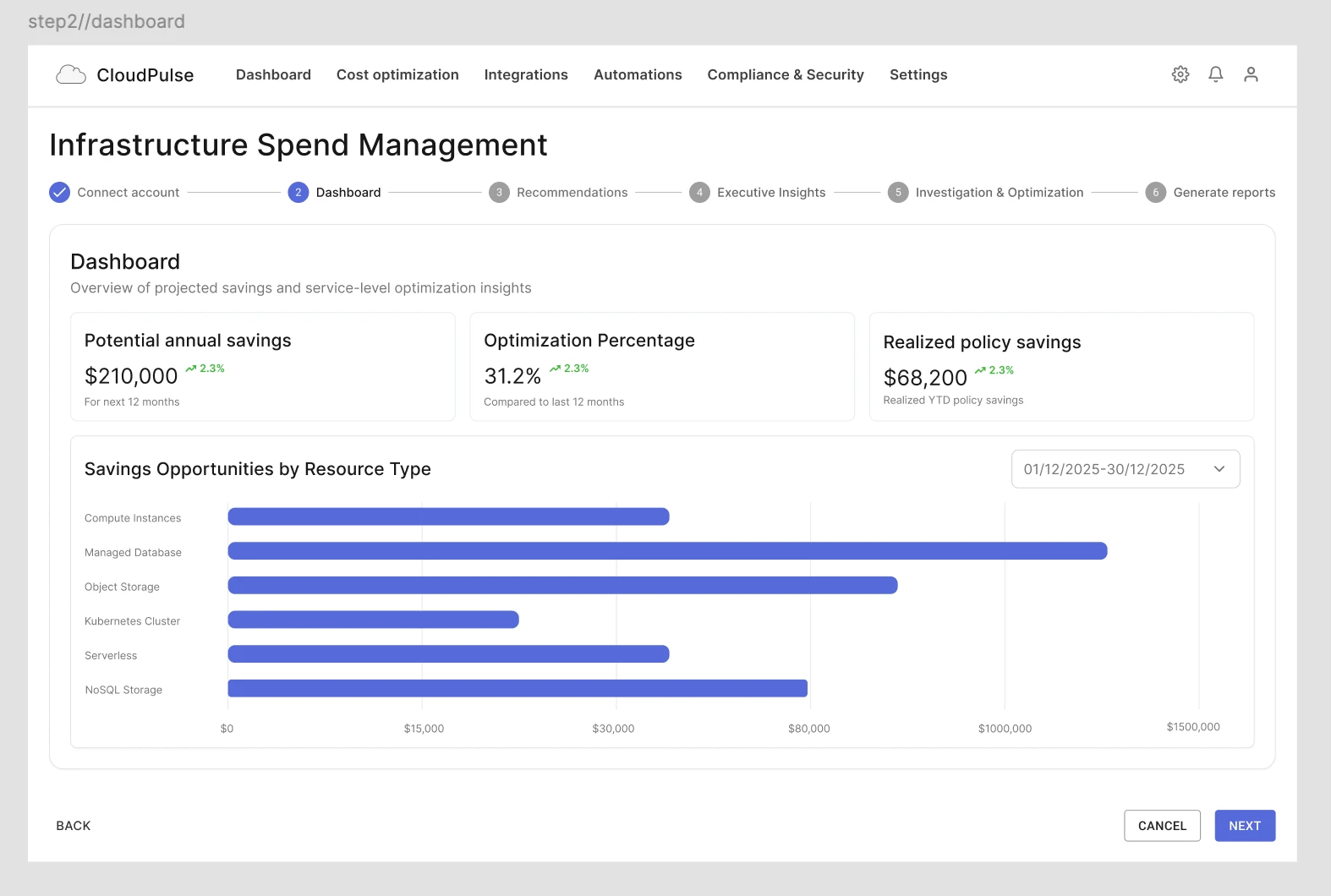Click the CANCEL button

point(1162,826)
